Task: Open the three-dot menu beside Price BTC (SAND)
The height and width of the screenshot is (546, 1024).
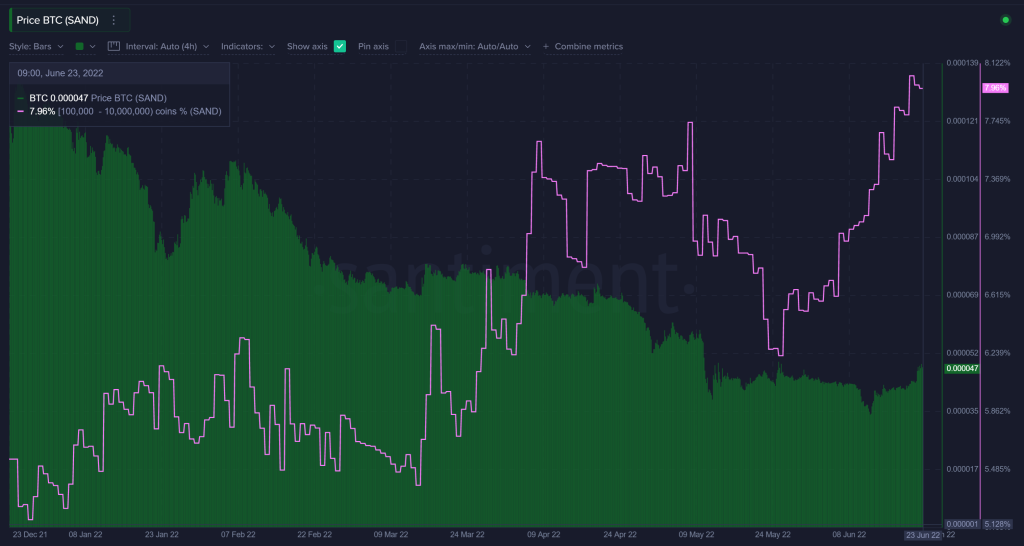Action: pyautogui.click(x=114, y=20)
